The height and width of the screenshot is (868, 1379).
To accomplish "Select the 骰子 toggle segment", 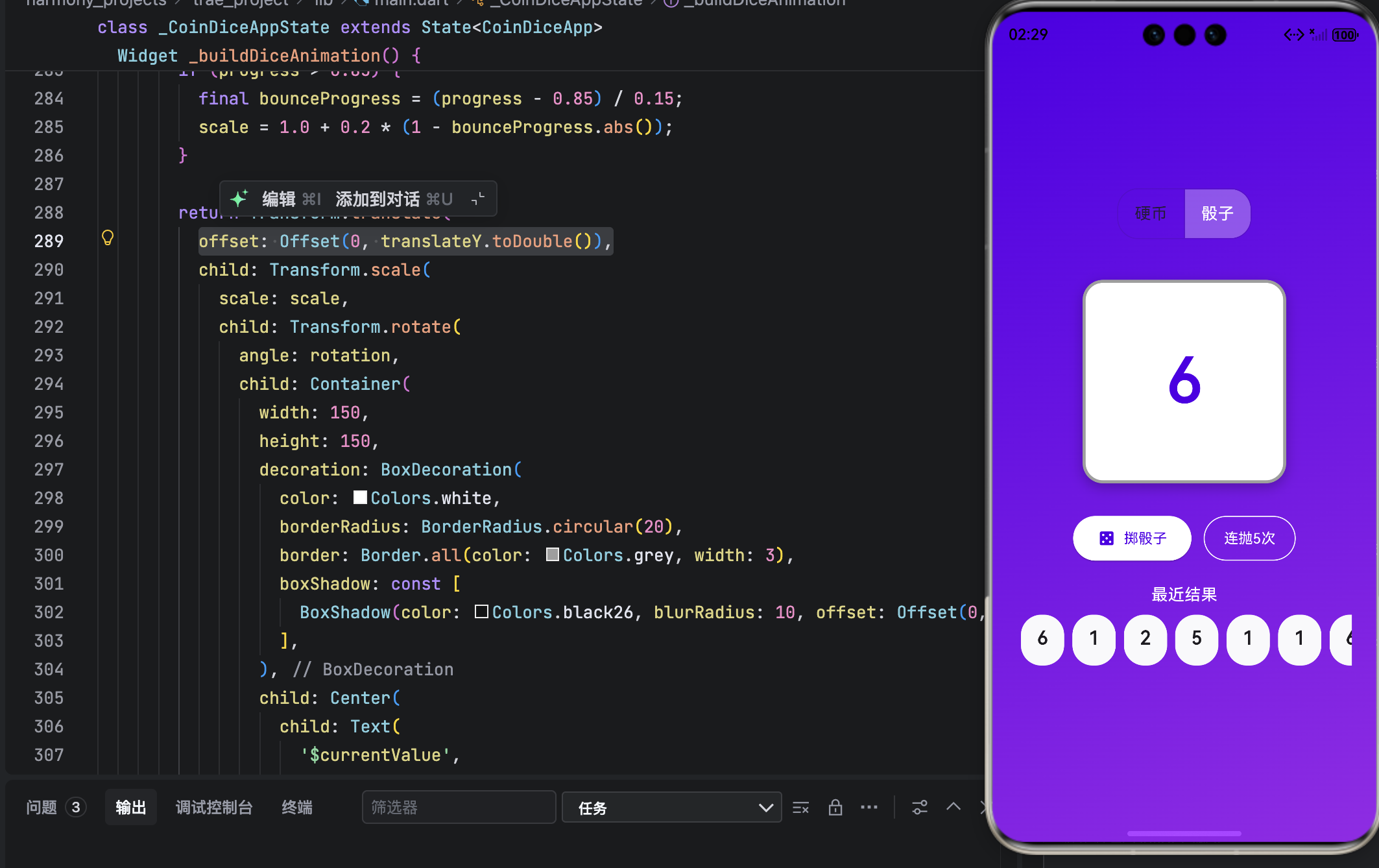I will 1217,213.
